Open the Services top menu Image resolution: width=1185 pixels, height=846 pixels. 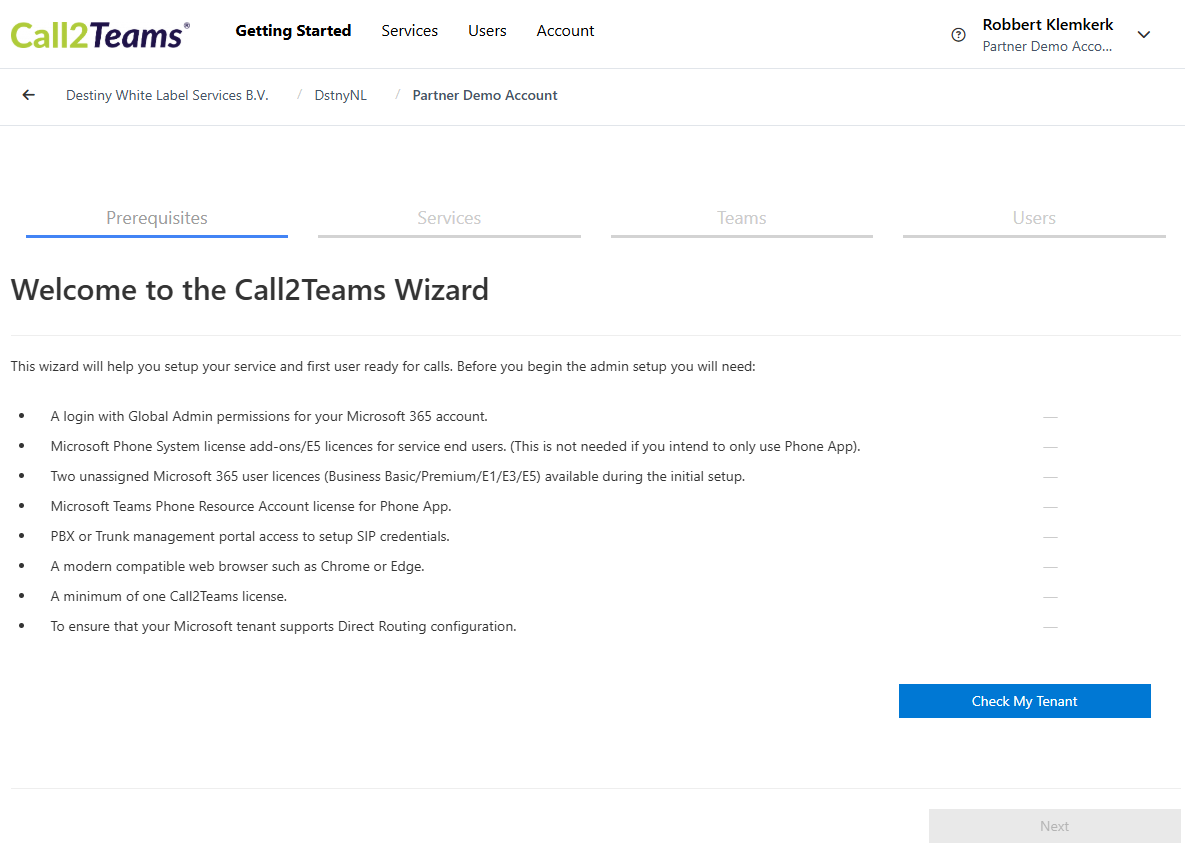coord(409,31)
